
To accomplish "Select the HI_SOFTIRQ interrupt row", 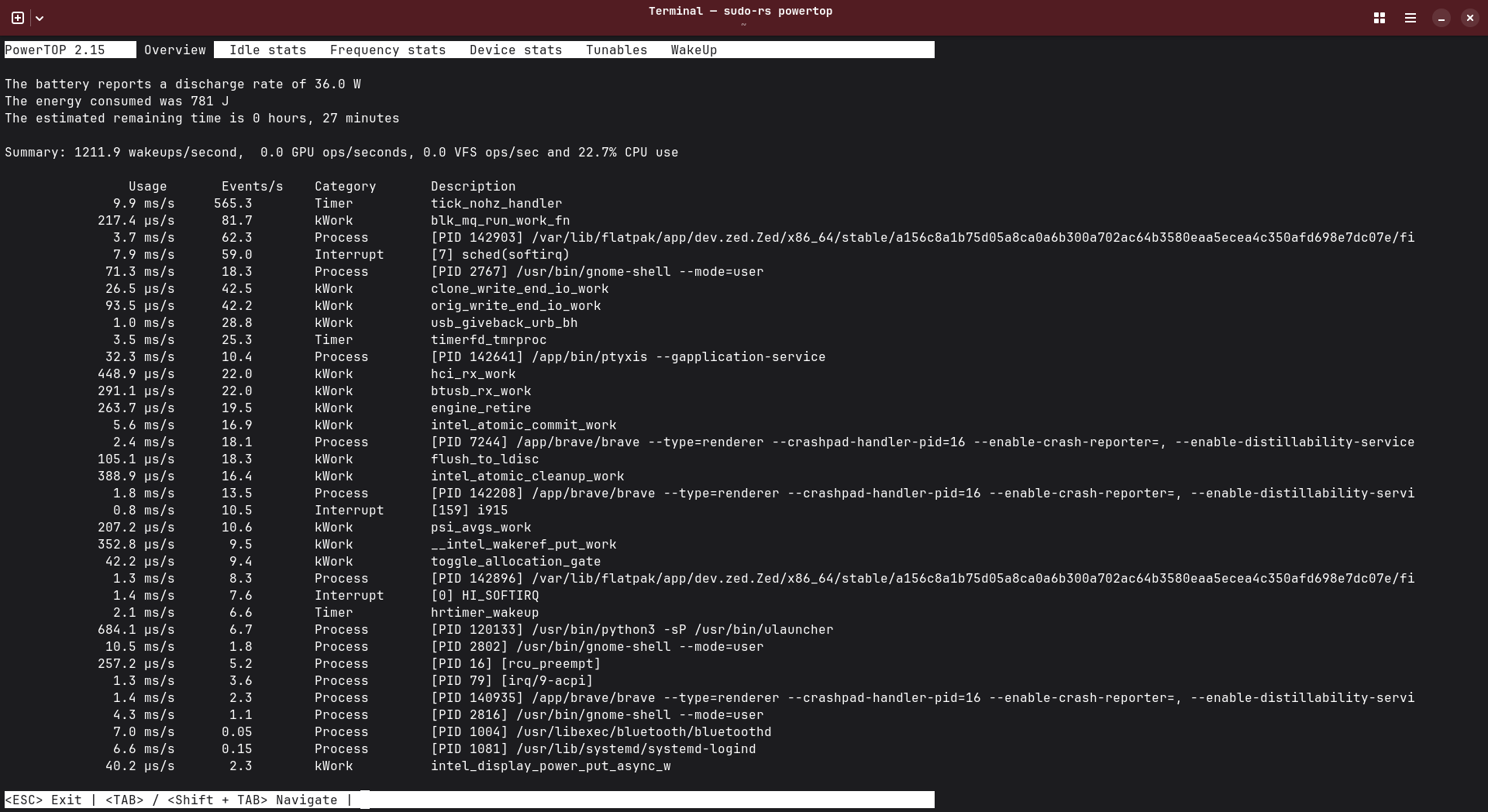I will pyautogui.click(x=326, y=595).
